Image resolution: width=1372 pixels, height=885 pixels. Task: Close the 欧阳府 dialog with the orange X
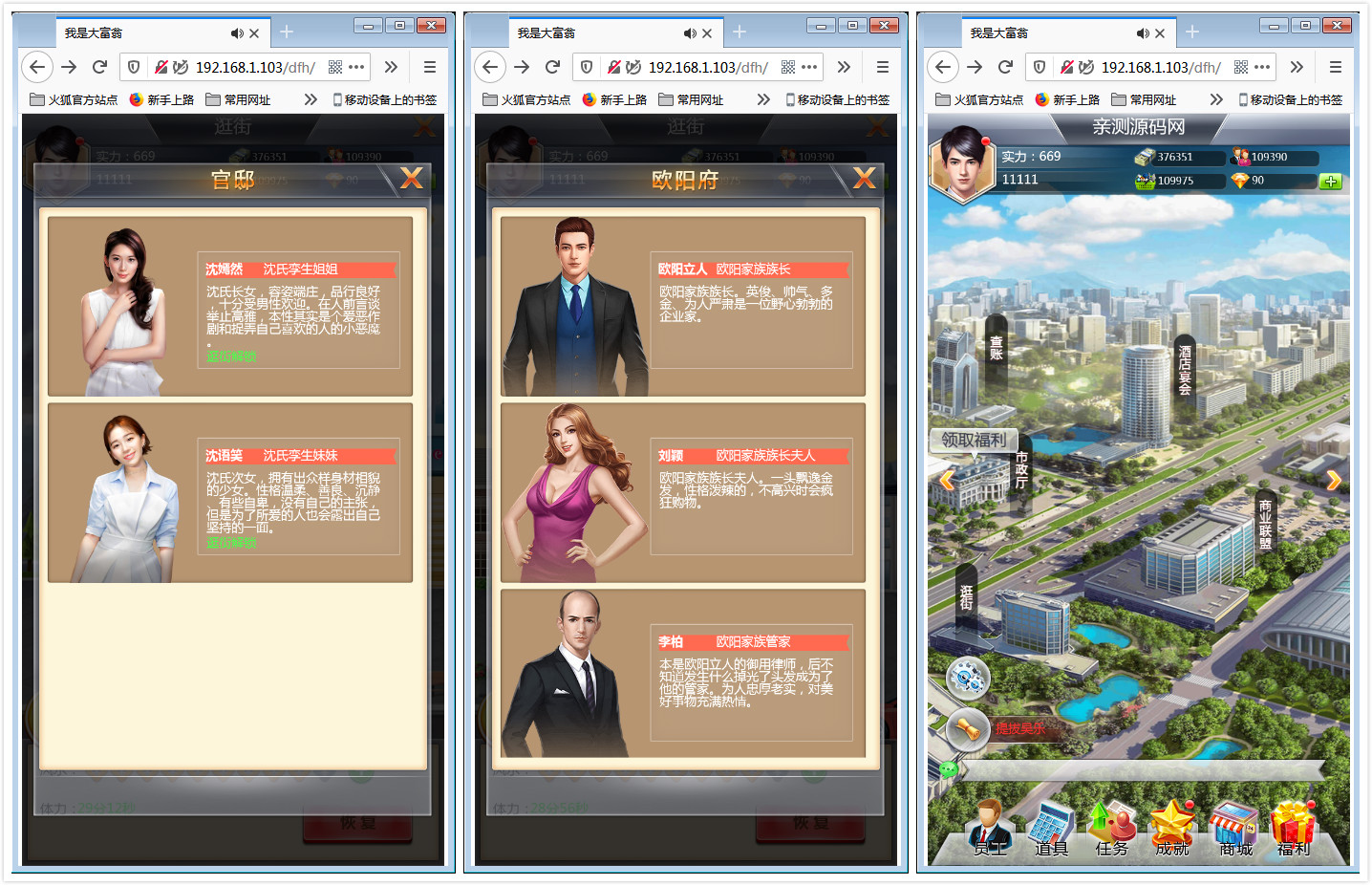[x=865, y=178]
